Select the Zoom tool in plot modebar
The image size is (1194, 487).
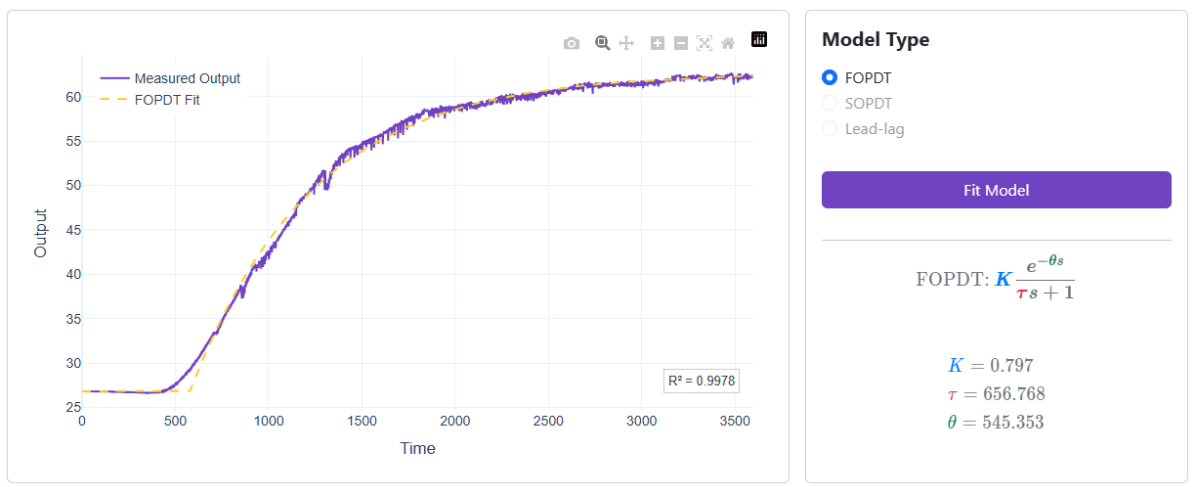[602, 43]
